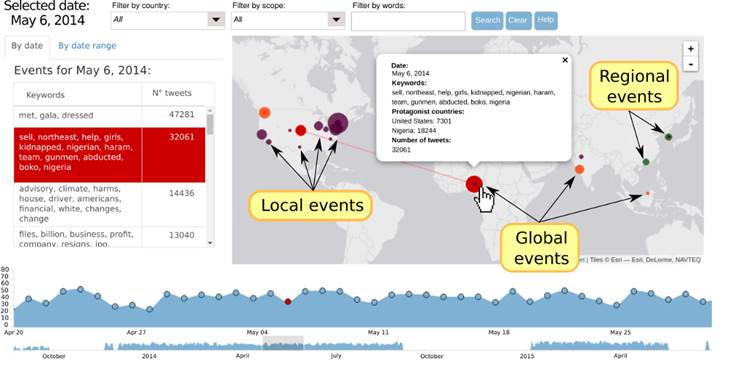
Task: Click the Clear button
Action: tap(518, 20)
